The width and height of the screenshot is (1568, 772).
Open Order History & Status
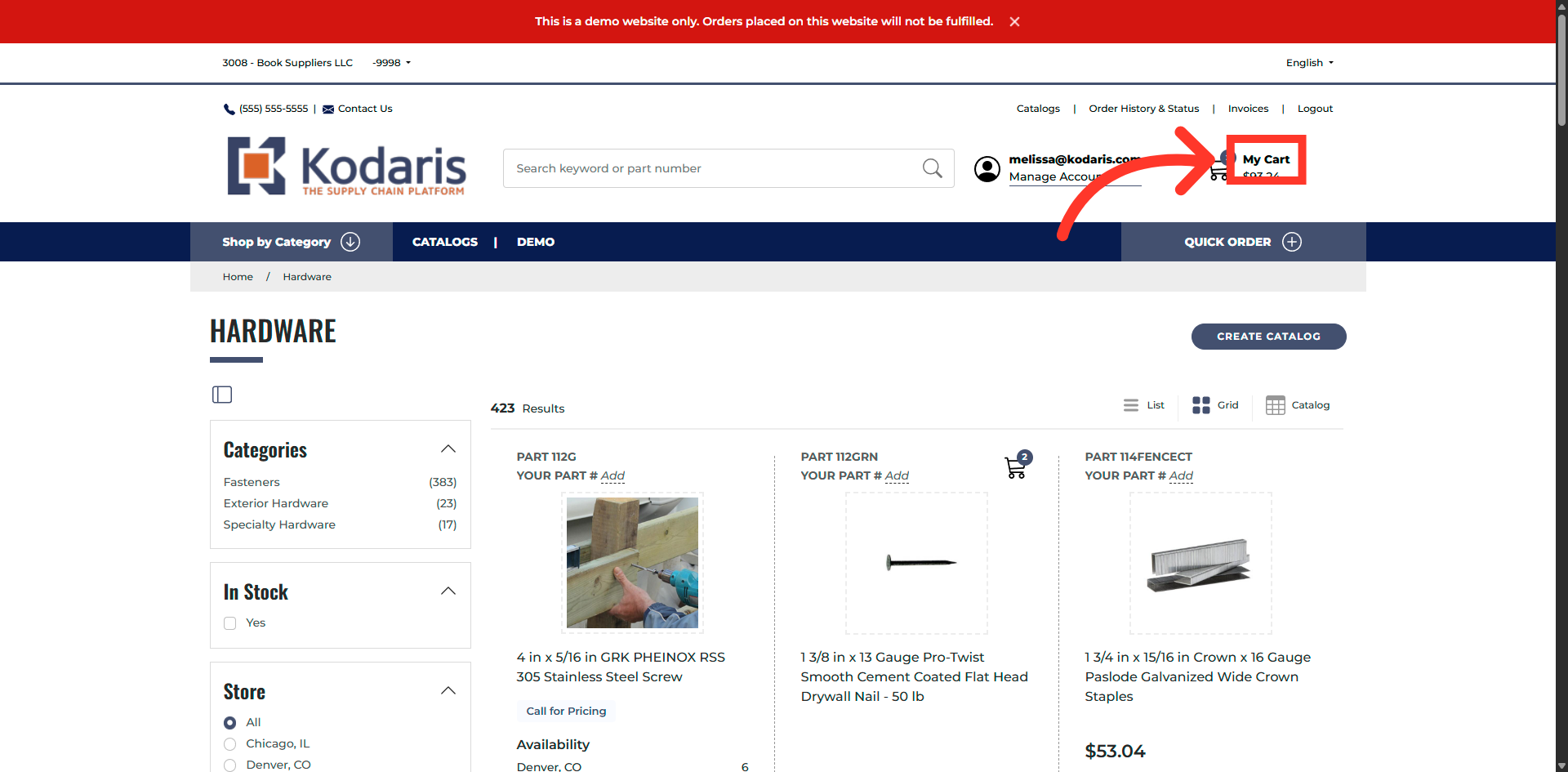1143,109
